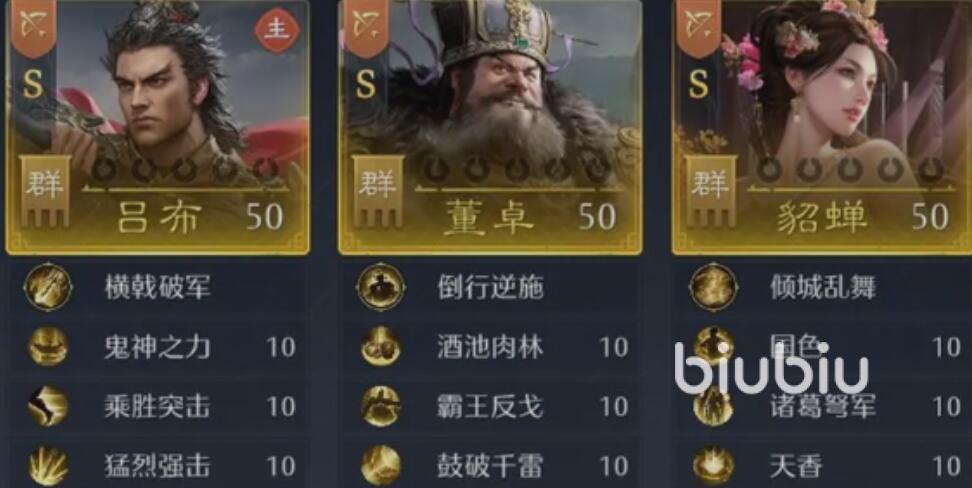The height and width of the screenshot is (488, 972).
Task: Open the 乘胜突击 skill icon
Action: 48,406
